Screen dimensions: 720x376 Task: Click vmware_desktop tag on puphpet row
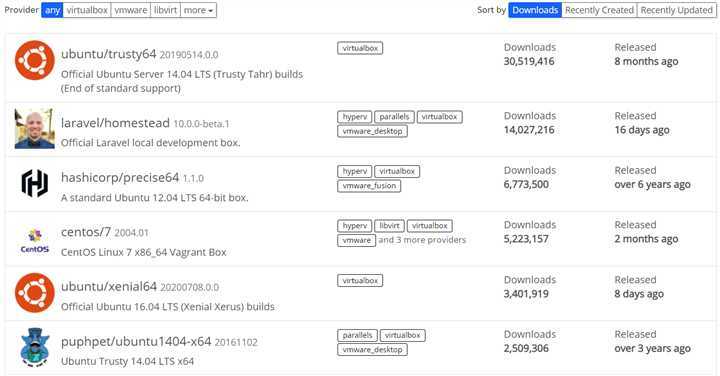372,350
